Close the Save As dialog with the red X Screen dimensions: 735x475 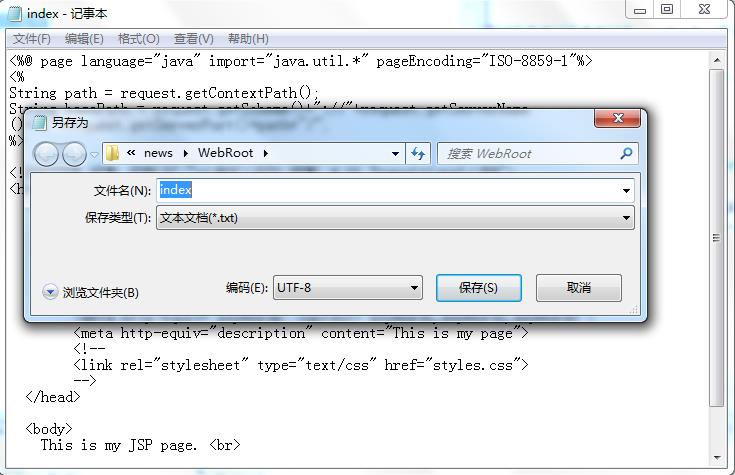(x=616, y=121)
